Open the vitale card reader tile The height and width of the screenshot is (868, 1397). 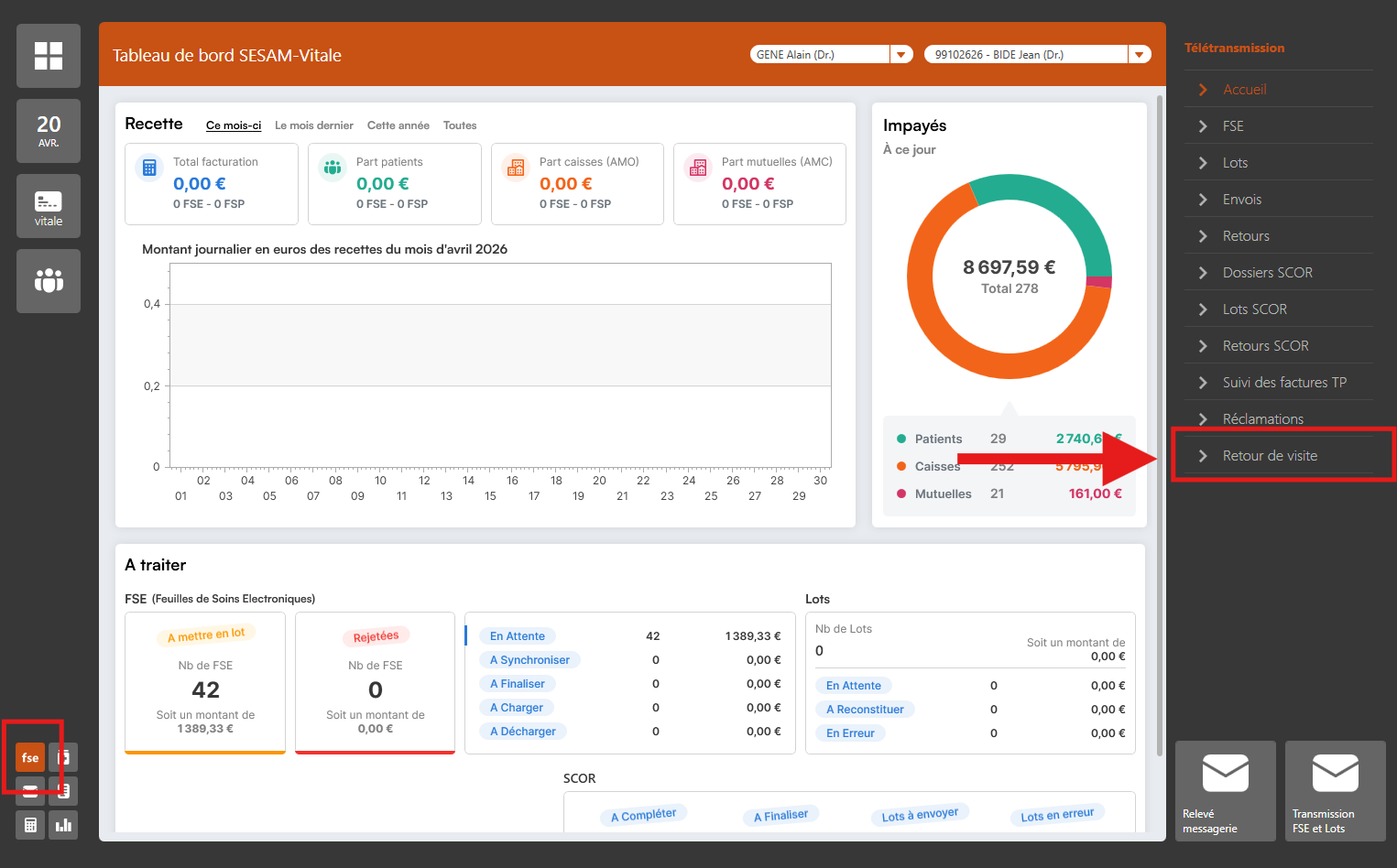(x=49, y=206)
